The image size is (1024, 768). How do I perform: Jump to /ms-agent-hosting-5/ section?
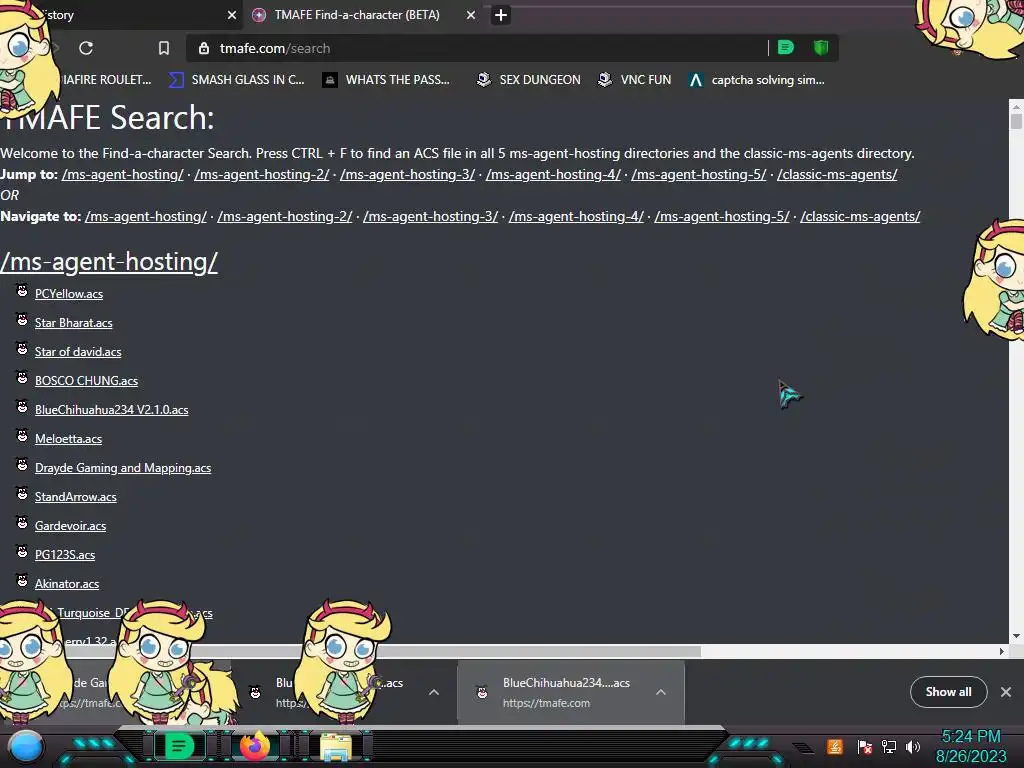point(699,174)
